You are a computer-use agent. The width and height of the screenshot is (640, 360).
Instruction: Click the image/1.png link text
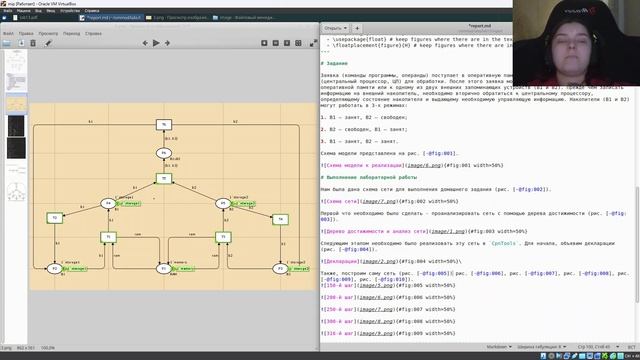448,231
